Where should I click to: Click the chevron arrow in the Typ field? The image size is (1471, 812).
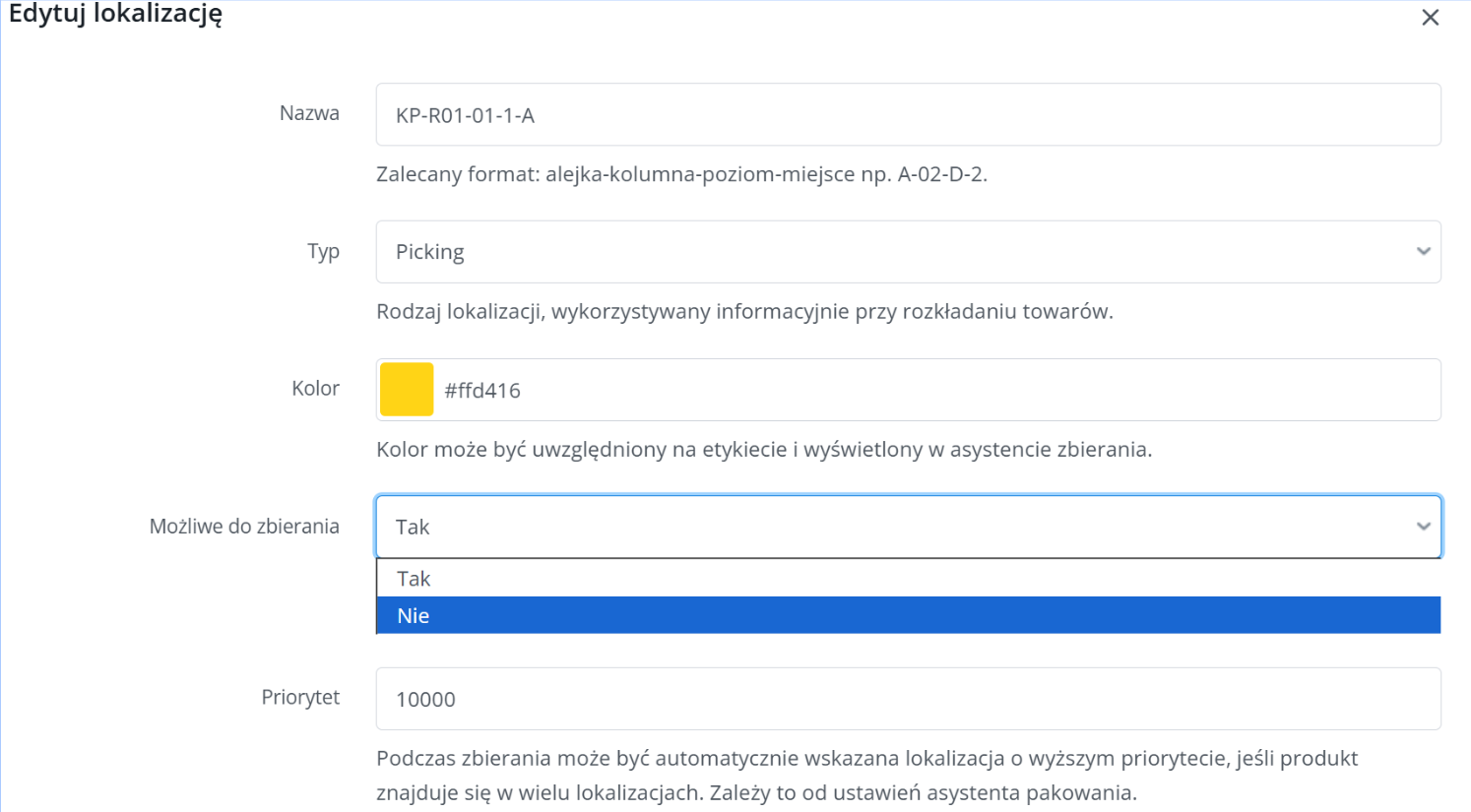click(x=1423, y=252)
